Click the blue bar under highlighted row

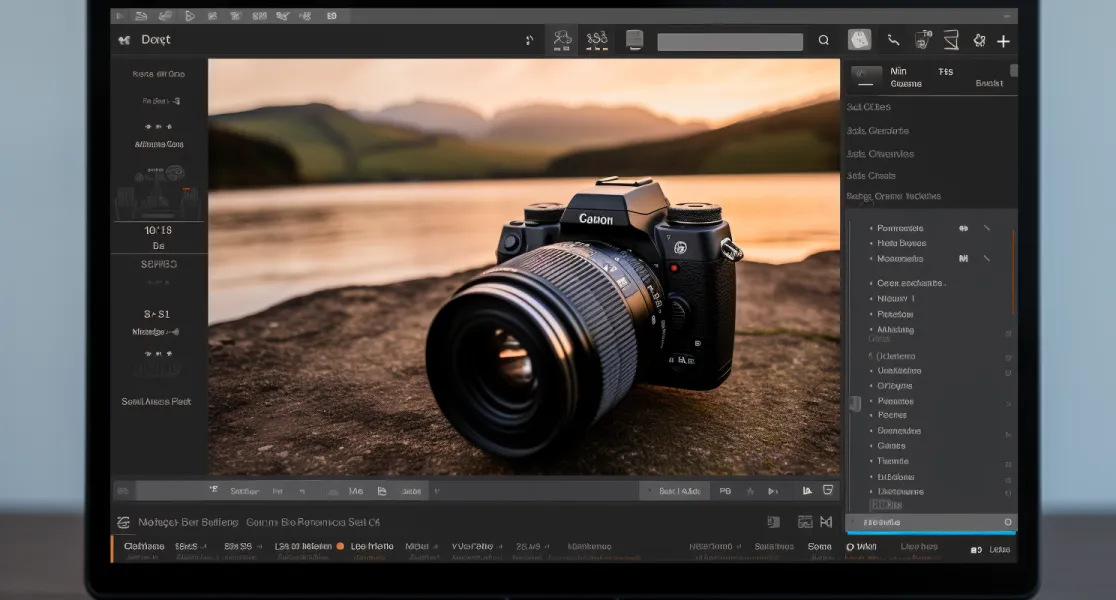(x=930, y=532)
